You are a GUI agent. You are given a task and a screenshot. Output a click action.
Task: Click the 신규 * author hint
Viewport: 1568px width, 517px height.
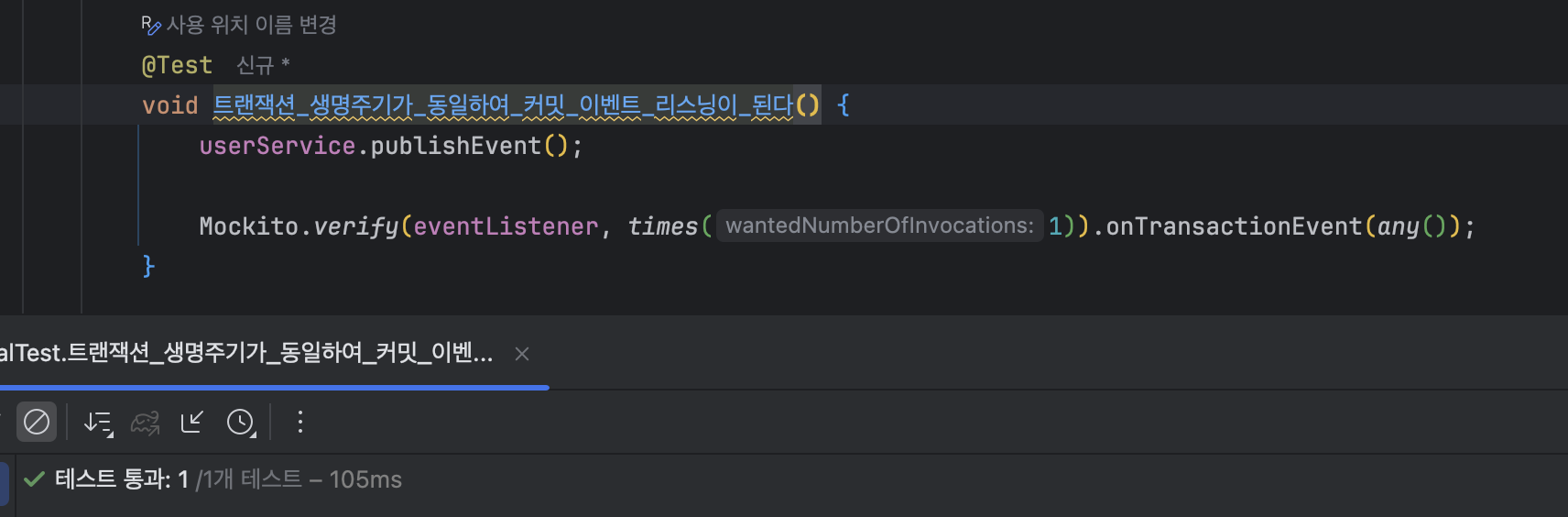click(263, 65)
